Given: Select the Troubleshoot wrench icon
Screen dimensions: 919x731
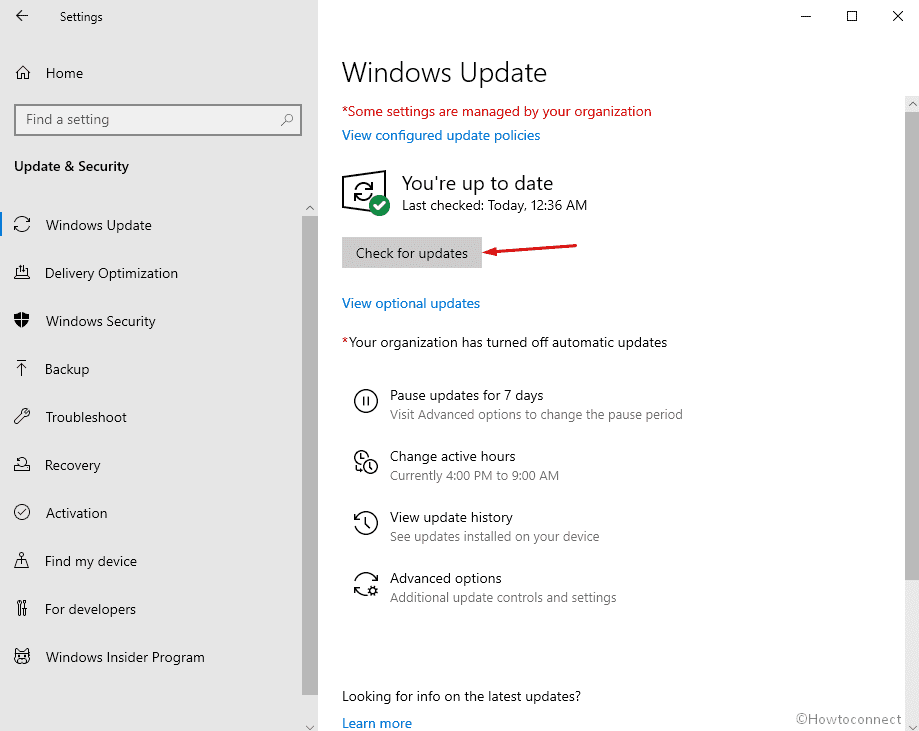Looking at the screenshot, I should click(22, 417).
